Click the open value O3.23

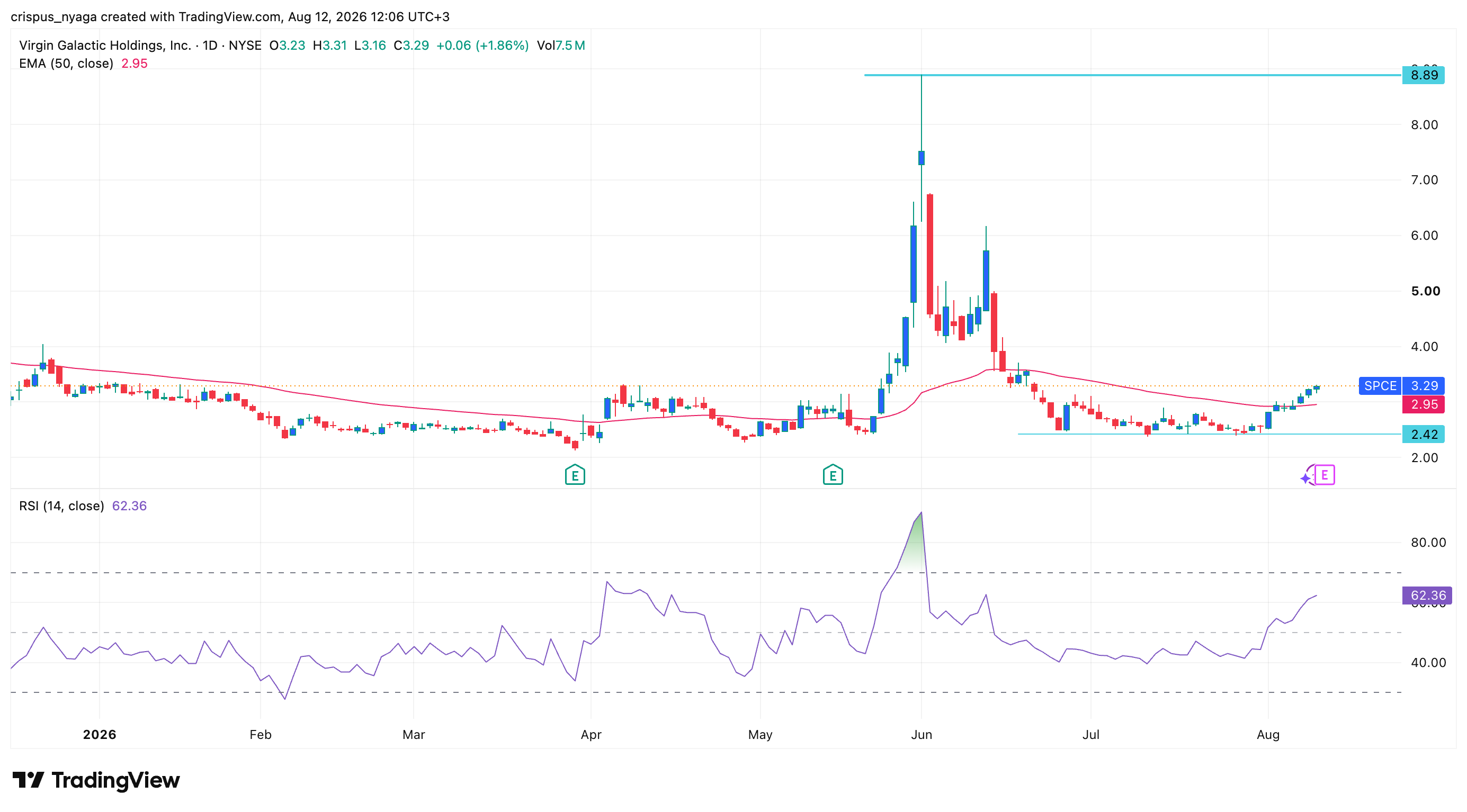pyautogui.click(x=288, y=46)
